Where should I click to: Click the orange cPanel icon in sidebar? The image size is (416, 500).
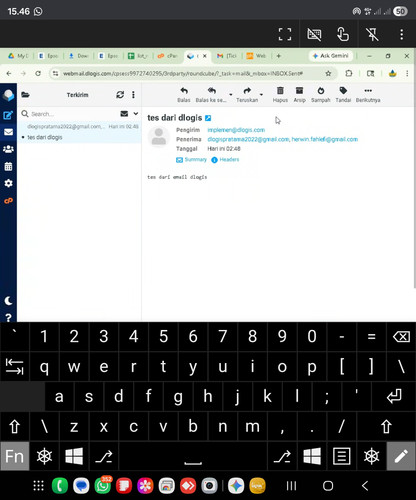(x=8, y=201)
